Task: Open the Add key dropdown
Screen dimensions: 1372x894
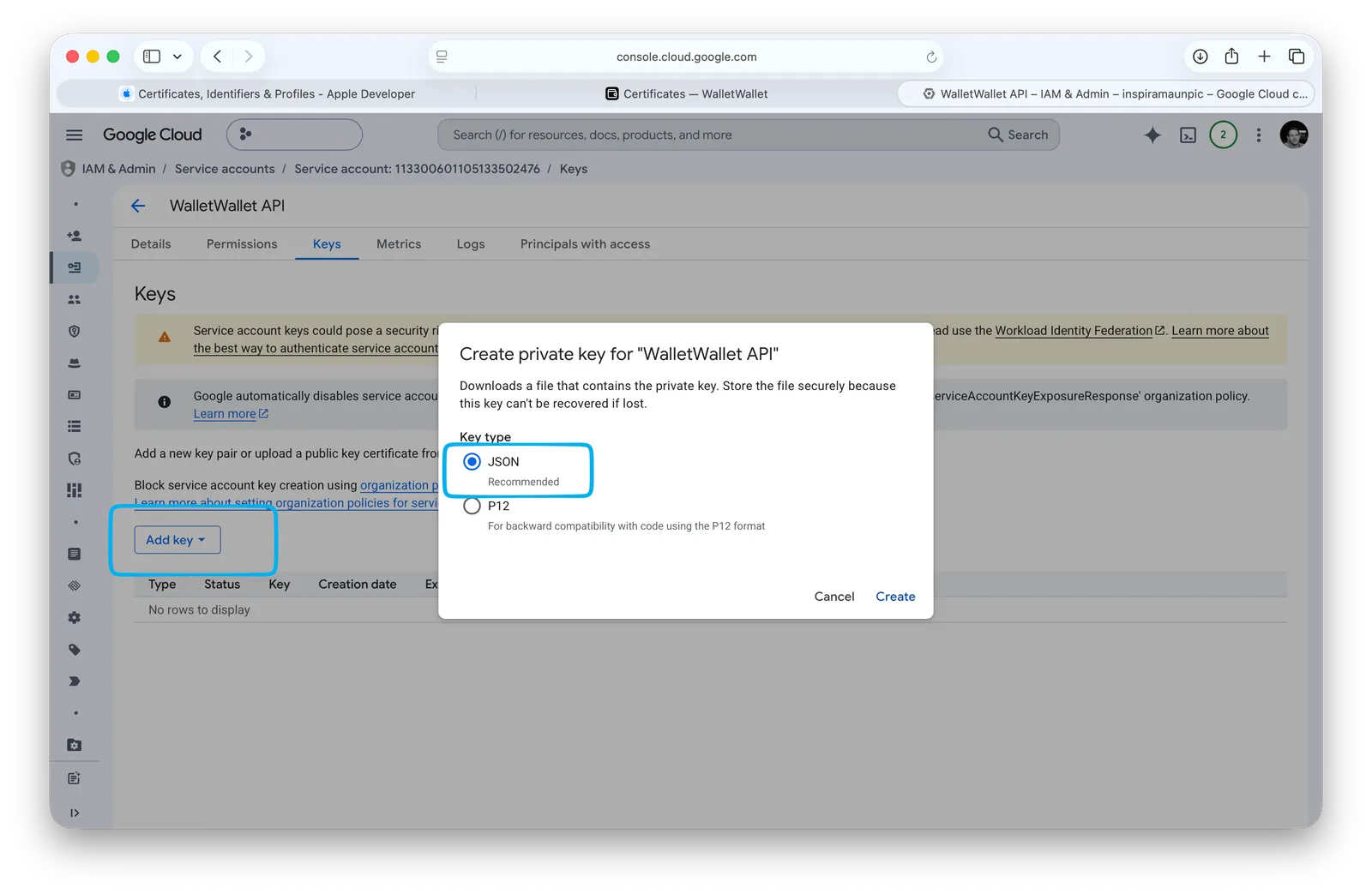Action: coord(177,540)
